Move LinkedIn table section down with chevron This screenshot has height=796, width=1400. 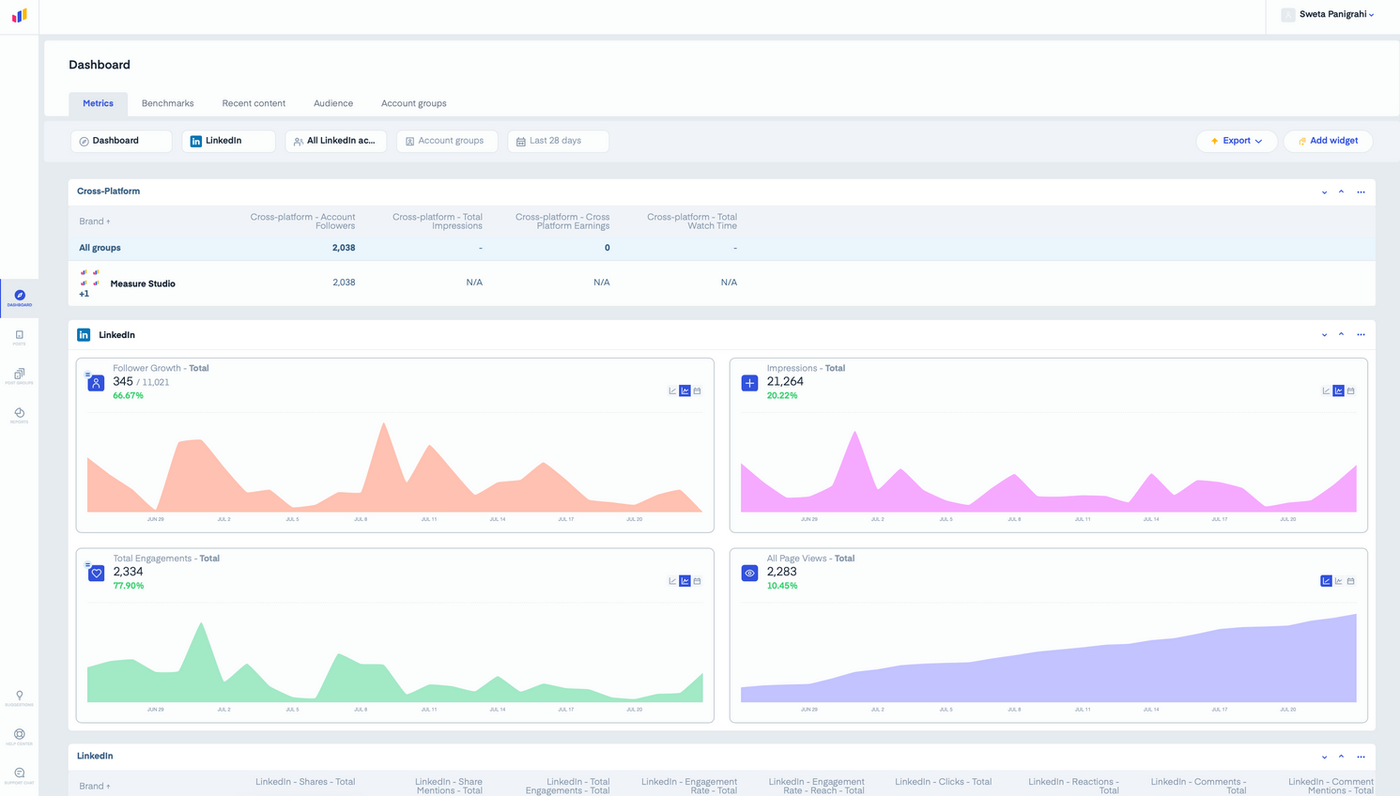click(x=1325, y=757)
